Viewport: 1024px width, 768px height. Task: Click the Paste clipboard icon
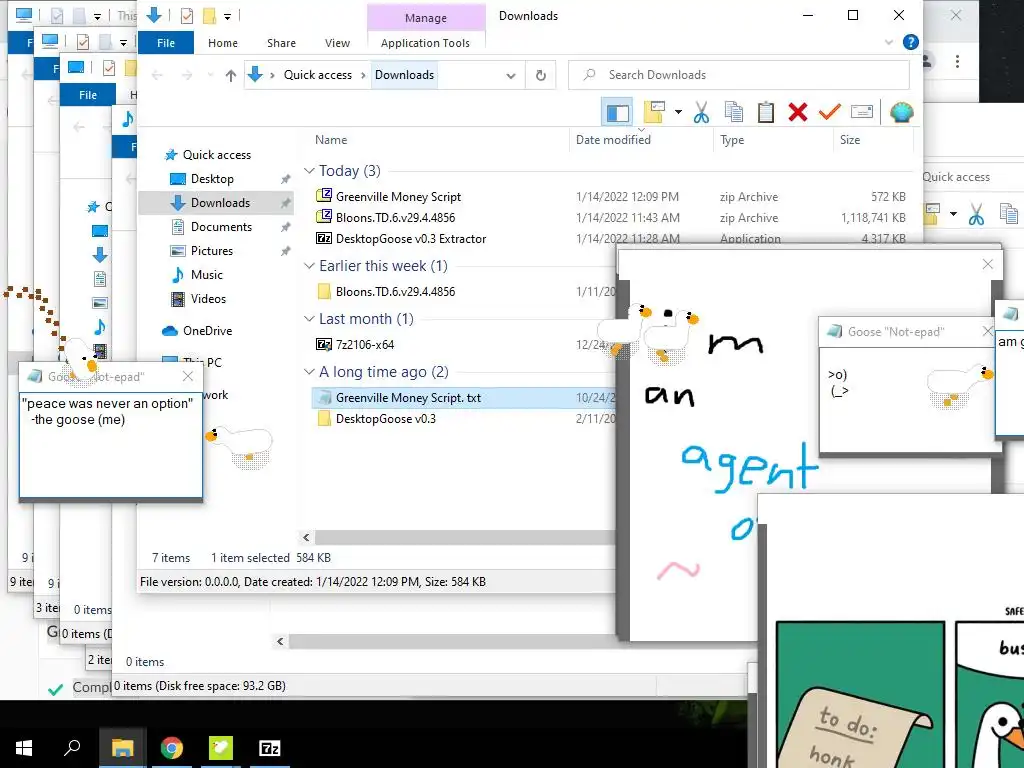(x=765, y=112)
